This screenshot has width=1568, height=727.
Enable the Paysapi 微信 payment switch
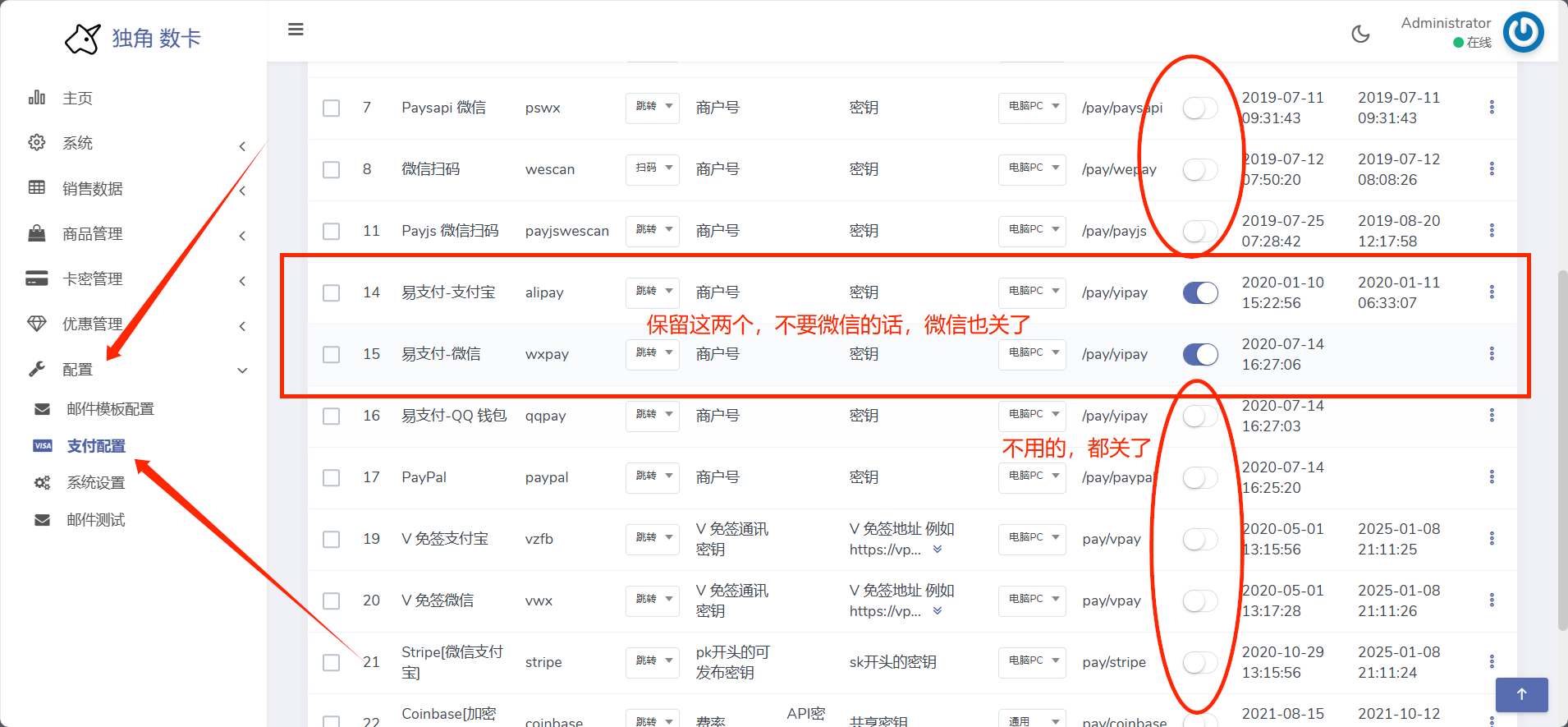[x=1200, y=108]
